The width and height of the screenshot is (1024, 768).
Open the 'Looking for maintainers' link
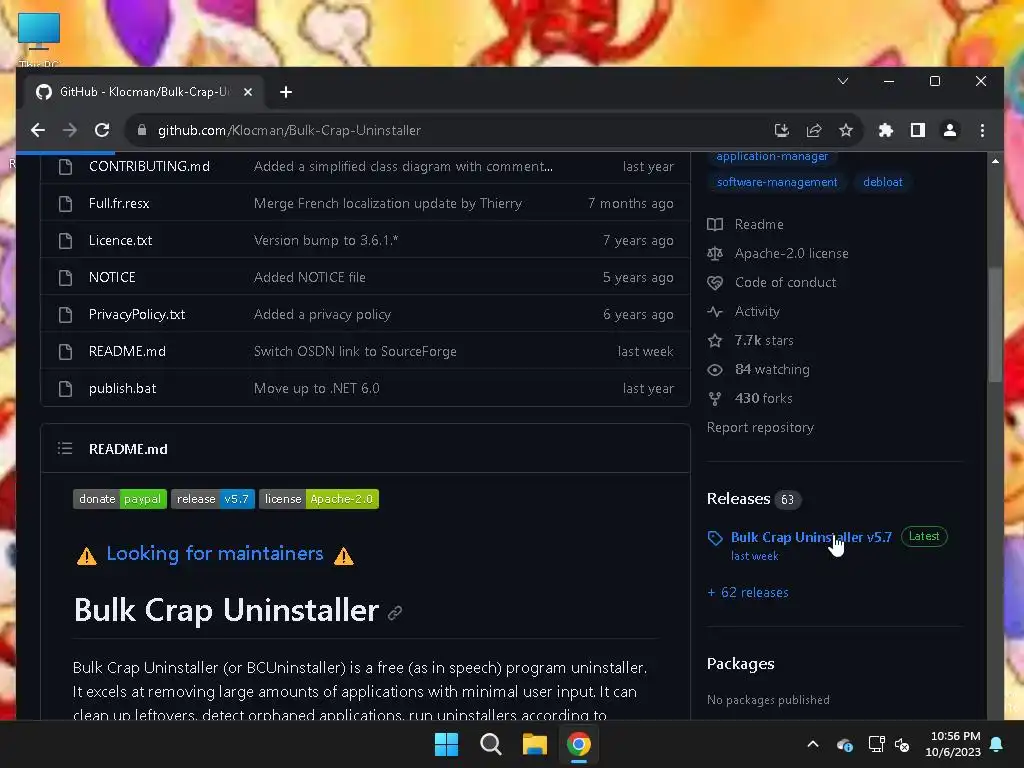click(215, 554)
